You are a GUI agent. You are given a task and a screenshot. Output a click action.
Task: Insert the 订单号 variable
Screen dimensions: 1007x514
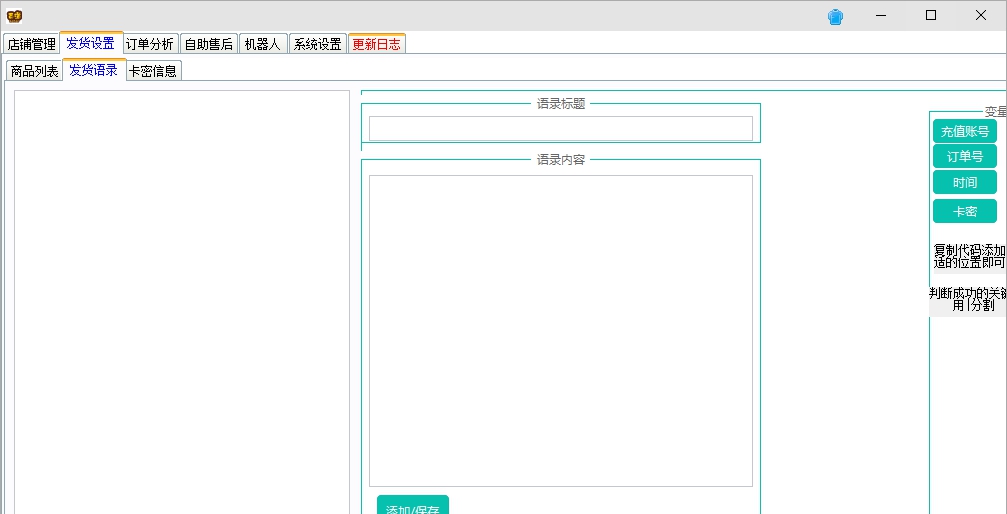click(x=964, y=156)
